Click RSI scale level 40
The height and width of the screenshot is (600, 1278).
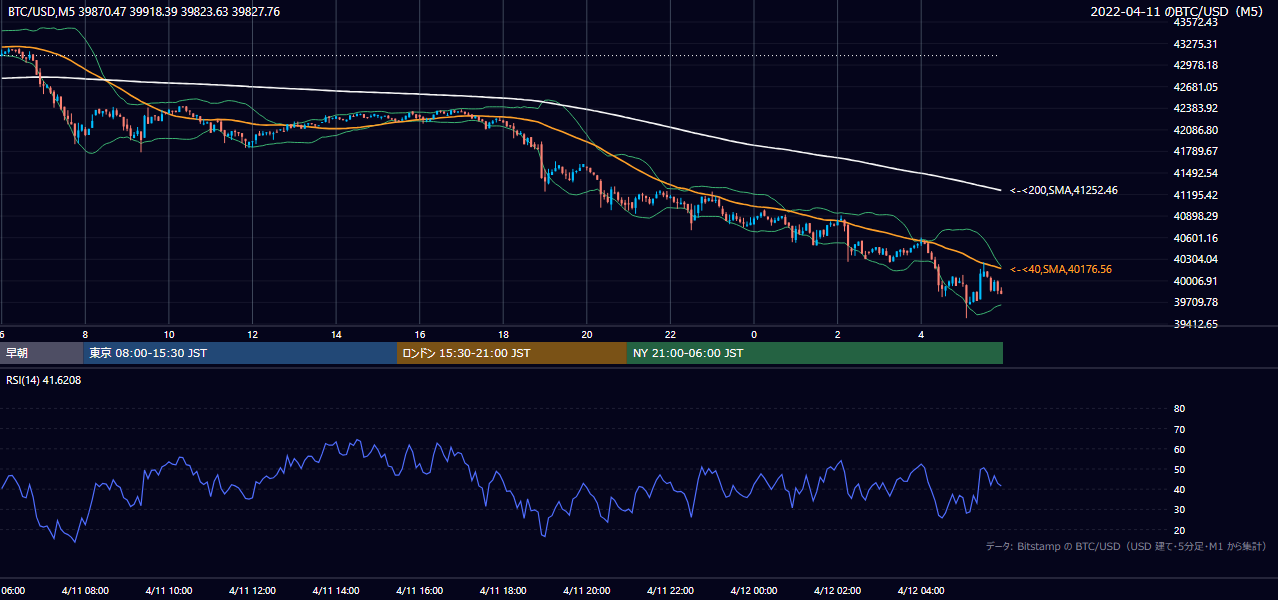1179,489
